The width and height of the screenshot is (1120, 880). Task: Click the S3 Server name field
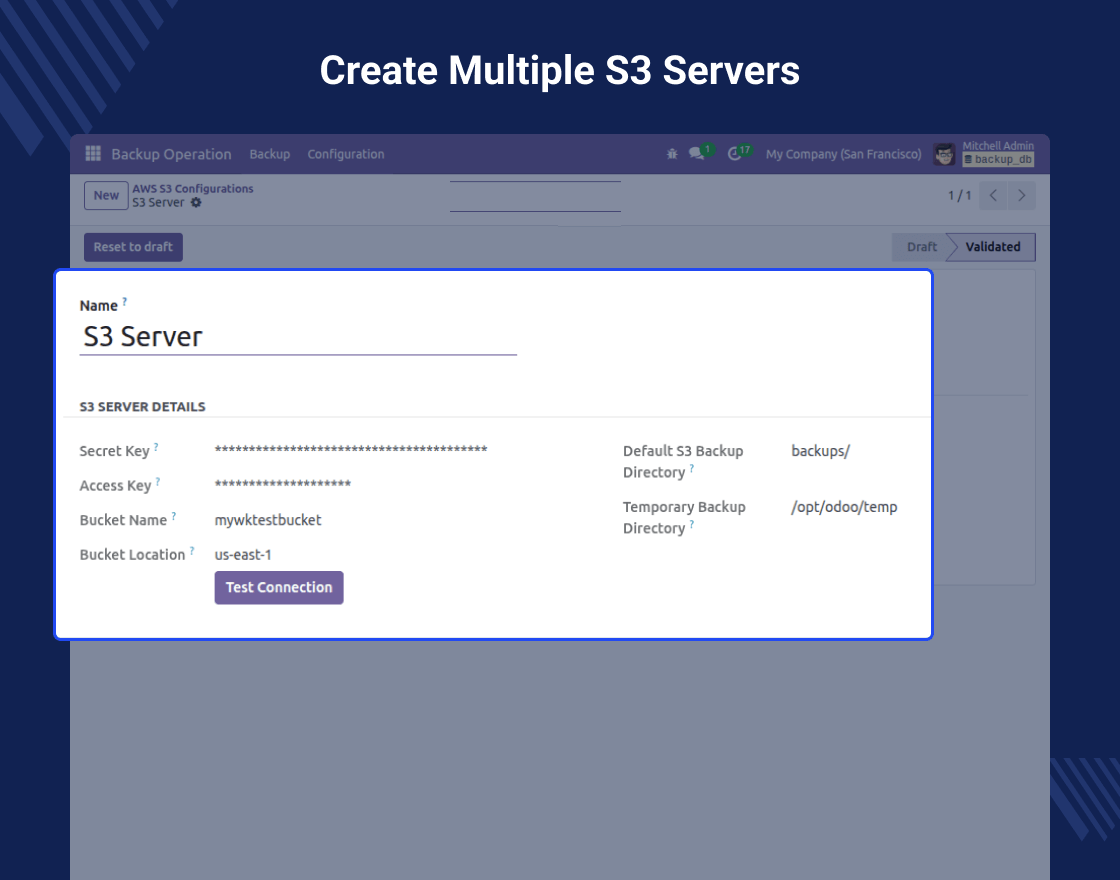tap(298, 336)
